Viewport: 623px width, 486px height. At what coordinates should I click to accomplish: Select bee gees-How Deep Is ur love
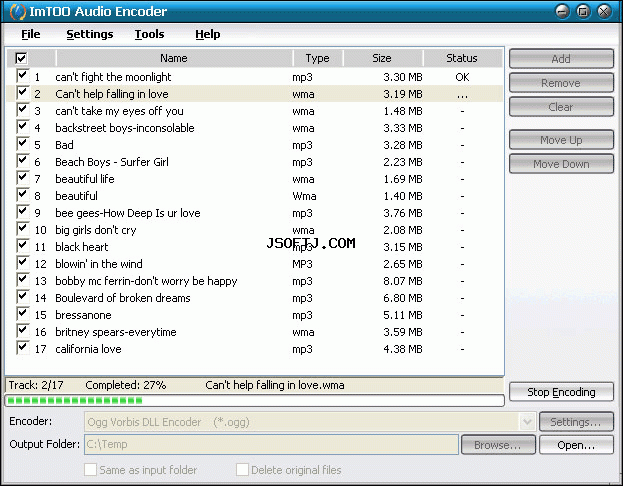[x=254, y=213]
